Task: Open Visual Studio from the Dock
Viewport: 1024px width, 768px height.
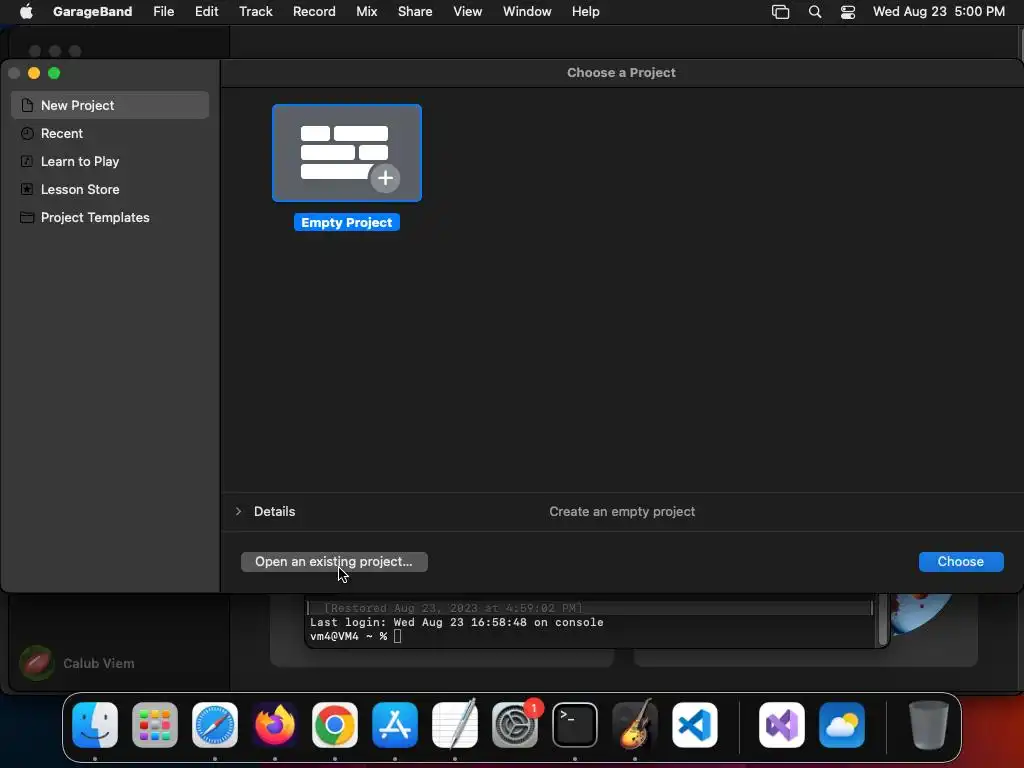Action: [782, 725]
